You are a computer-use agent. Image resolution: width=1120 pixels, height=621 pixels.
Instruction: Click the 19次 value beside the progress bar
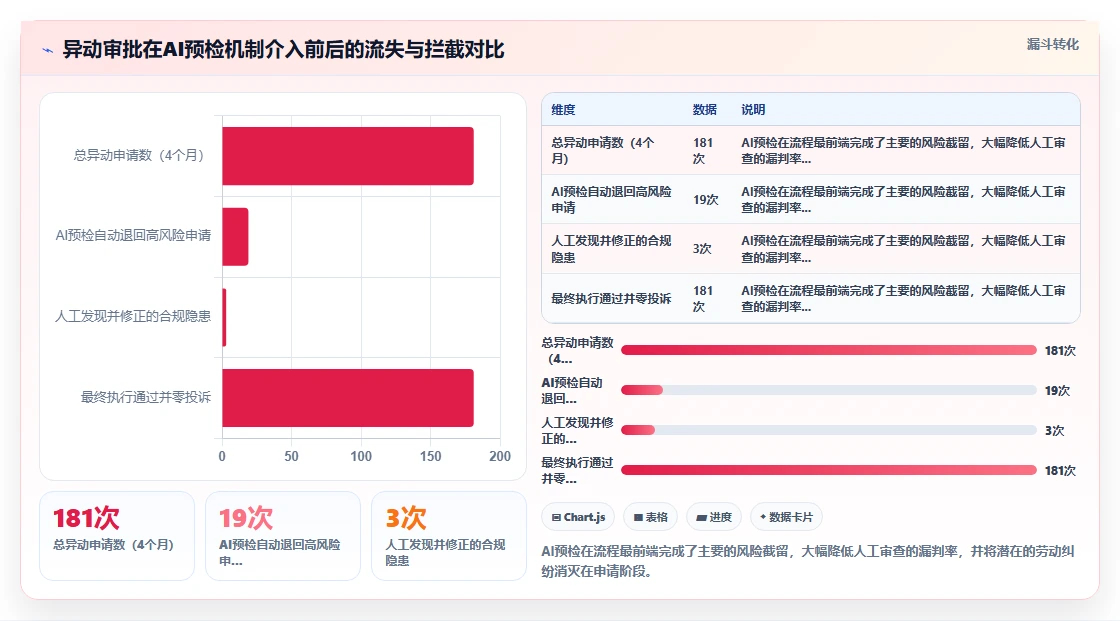1057,390
